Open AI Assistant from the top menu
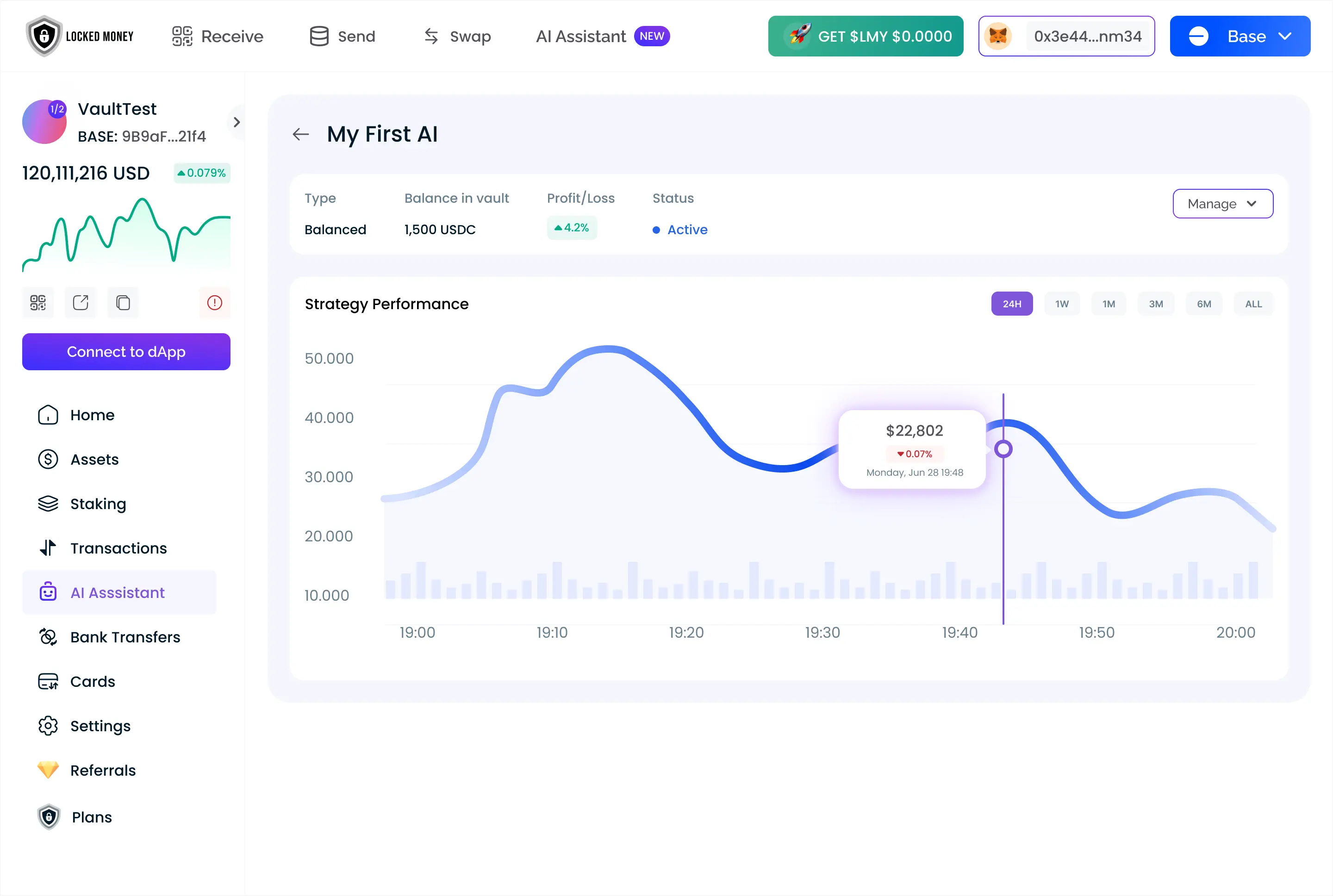 pyautogui.click(x=580, y=36)
